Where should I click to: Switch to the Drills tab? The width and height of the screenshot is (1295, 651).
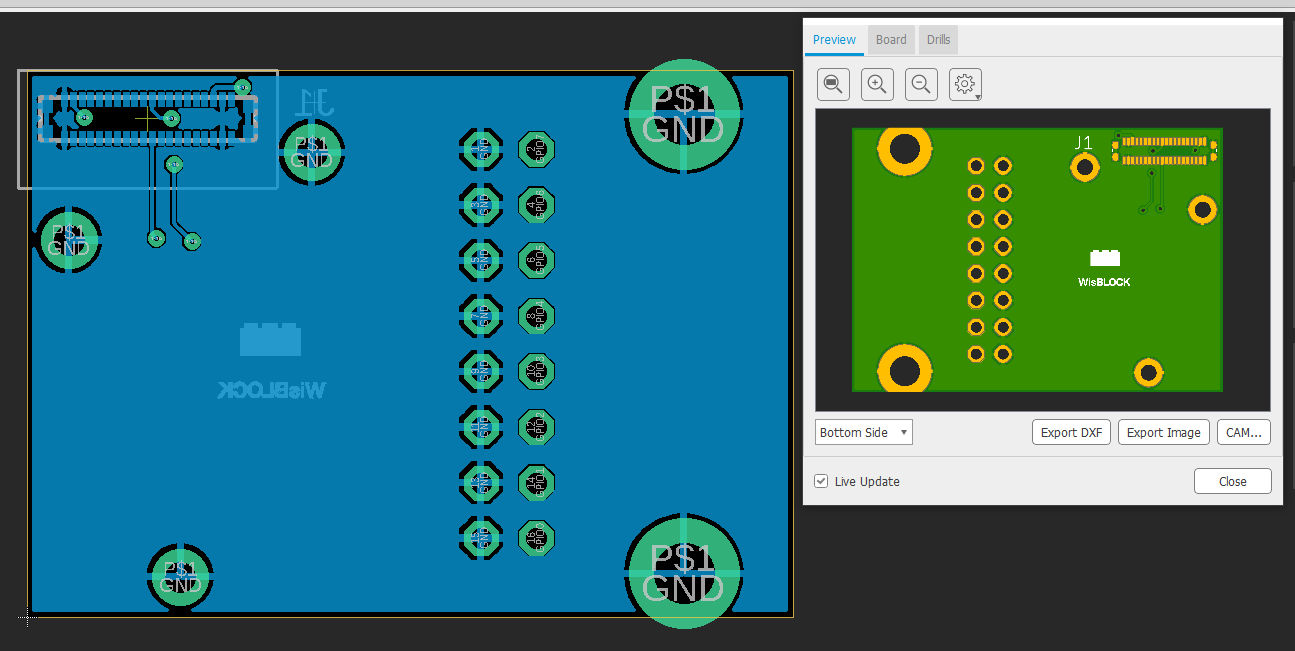pos(938,39)
